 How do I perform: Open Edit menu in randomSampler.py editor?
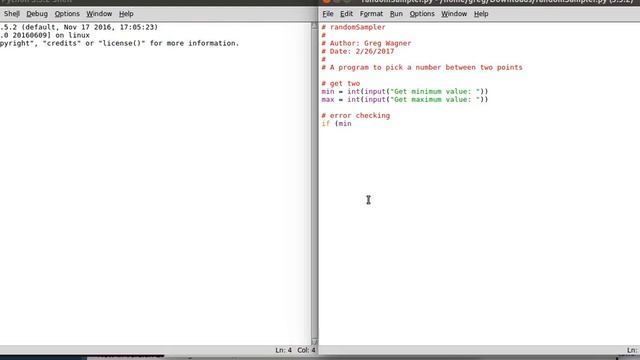(x=346, y=13)
